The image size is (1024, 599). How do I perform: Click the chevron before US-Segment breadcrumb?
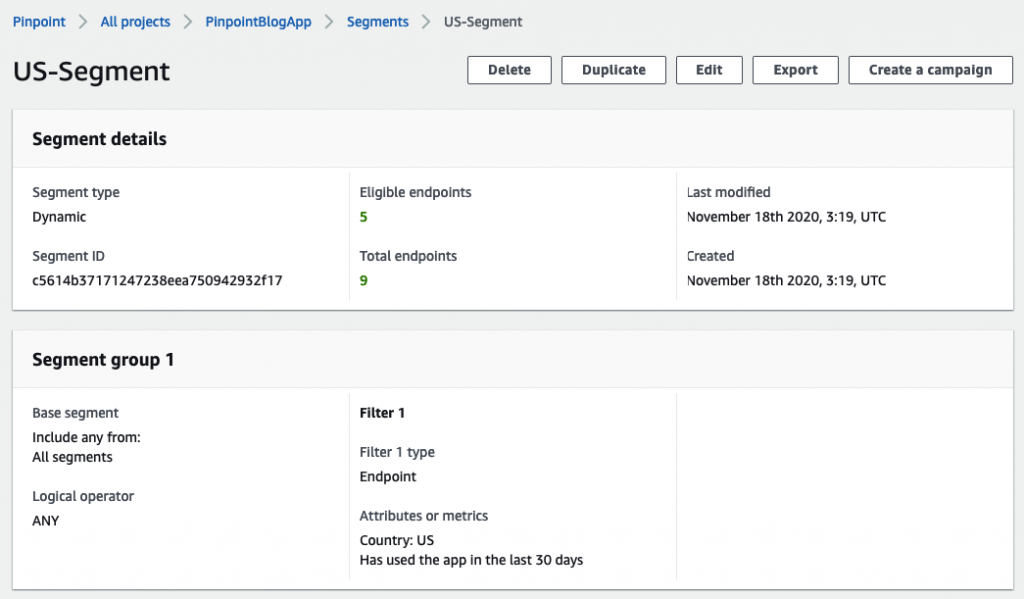426,21
